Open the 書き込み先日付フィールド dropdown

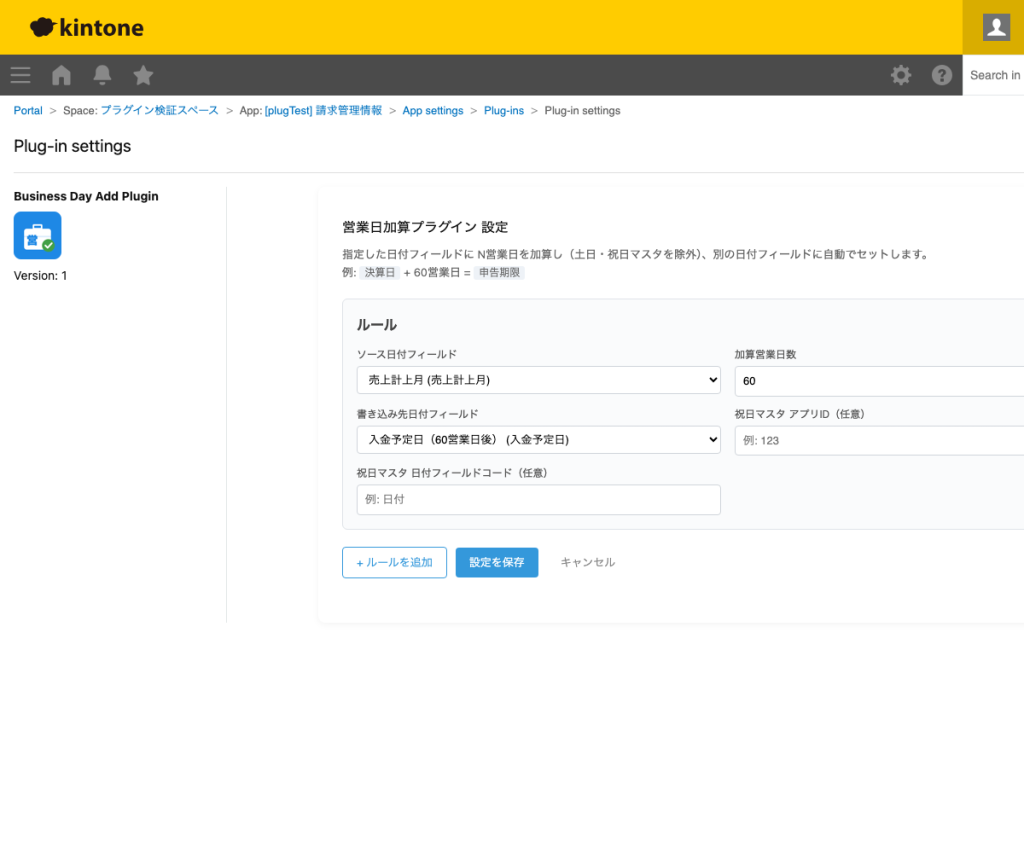pos(538,439)
